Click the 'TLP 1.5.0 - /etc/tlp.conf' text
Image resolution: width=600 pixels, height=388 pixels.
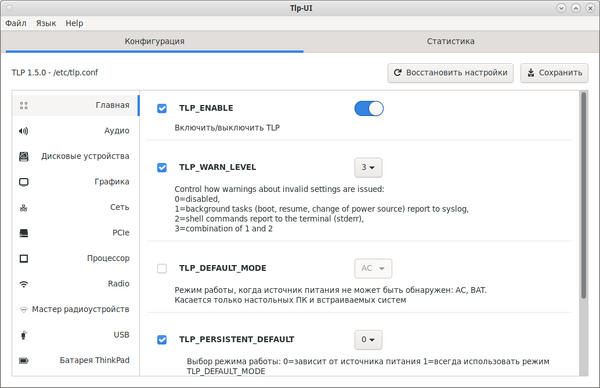55,73
